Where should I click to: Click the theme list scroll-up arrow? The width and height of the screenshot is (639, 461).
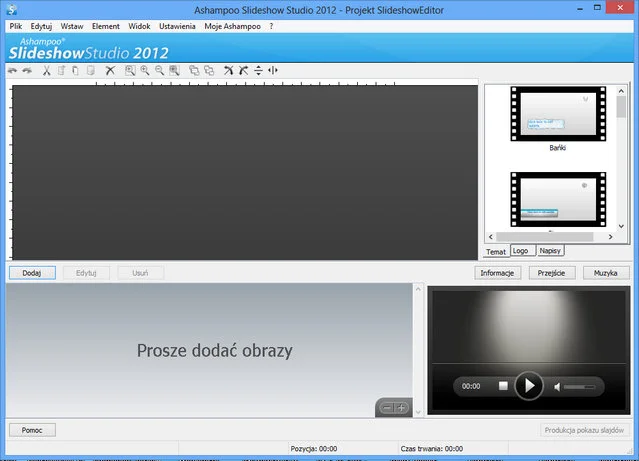point(621,91)
